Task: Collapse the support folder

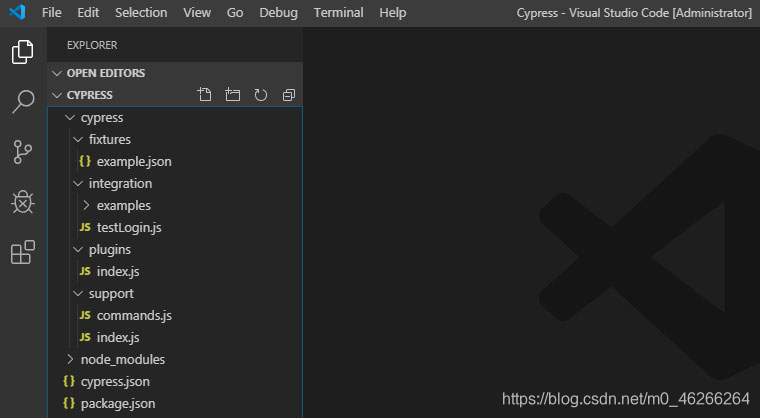Action: 78,293
